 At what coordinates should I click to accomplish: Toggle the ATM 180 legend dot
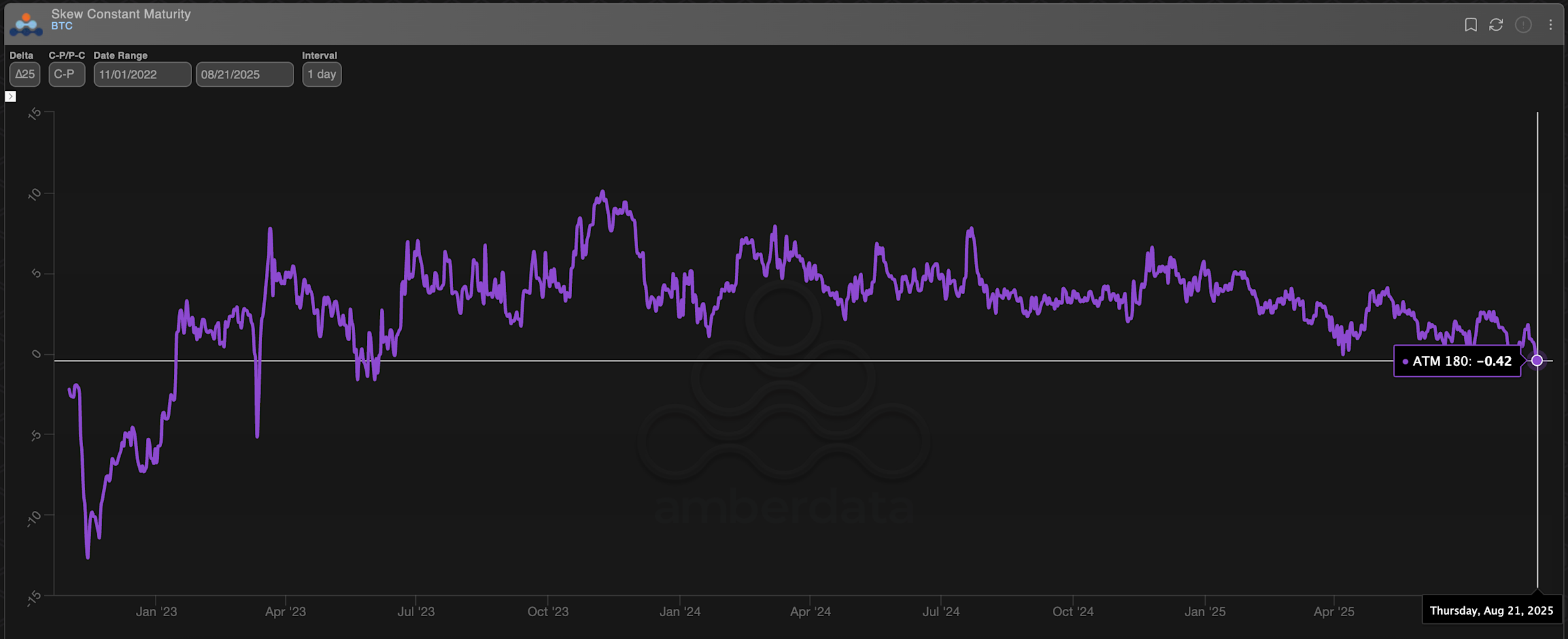(x=1407, y=360)
